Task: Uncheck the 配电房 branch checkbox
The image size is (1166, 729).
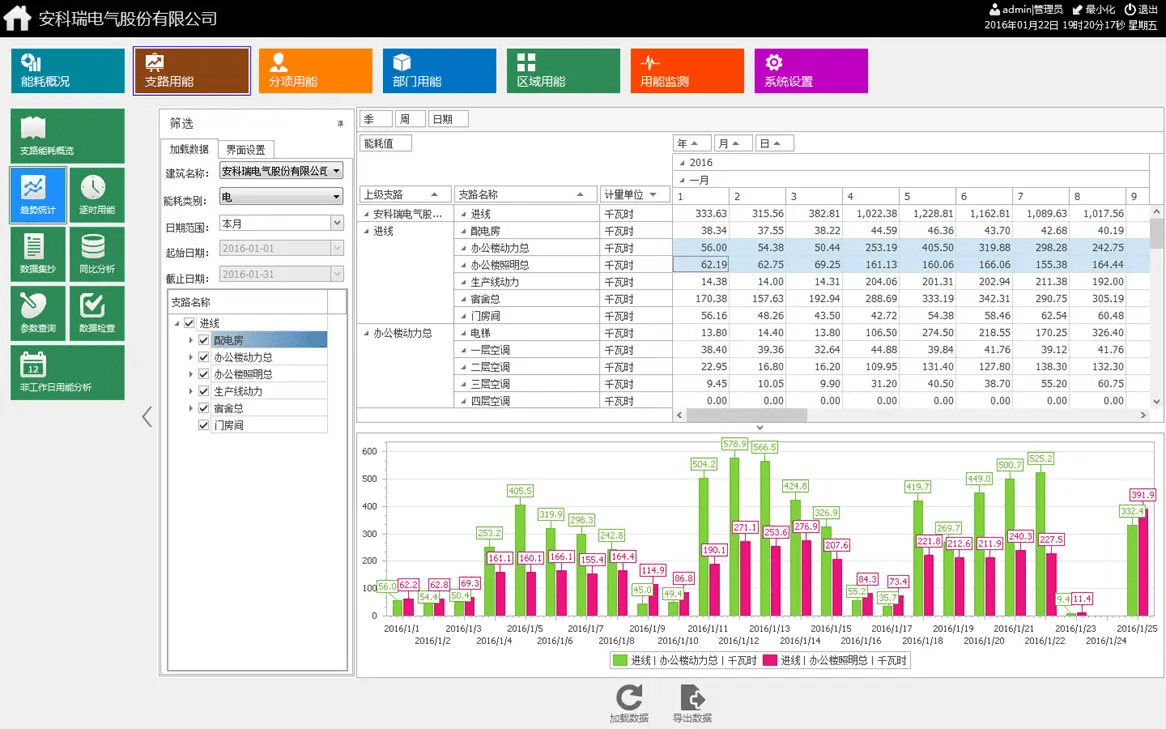Action: [x=204, y=340]
